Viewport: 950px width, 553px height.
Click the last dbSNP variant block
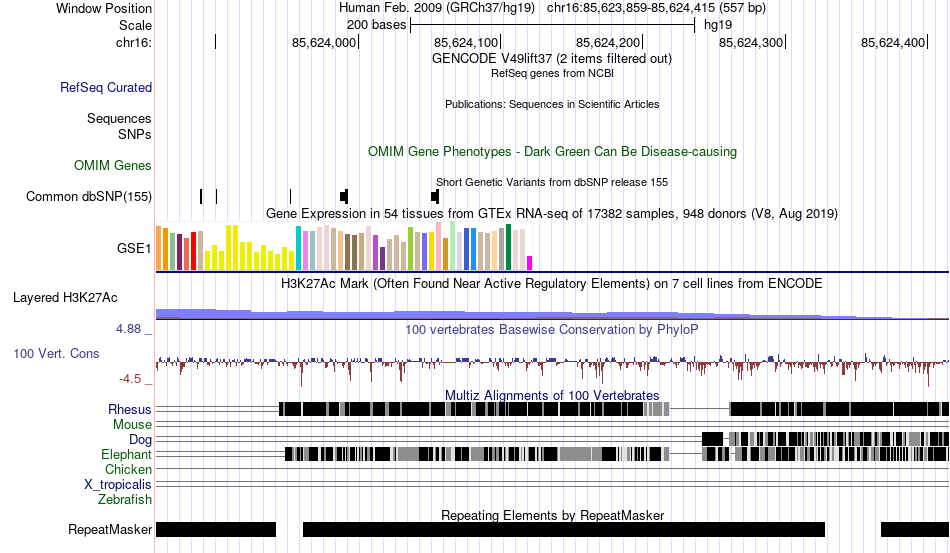click(435, 196)
